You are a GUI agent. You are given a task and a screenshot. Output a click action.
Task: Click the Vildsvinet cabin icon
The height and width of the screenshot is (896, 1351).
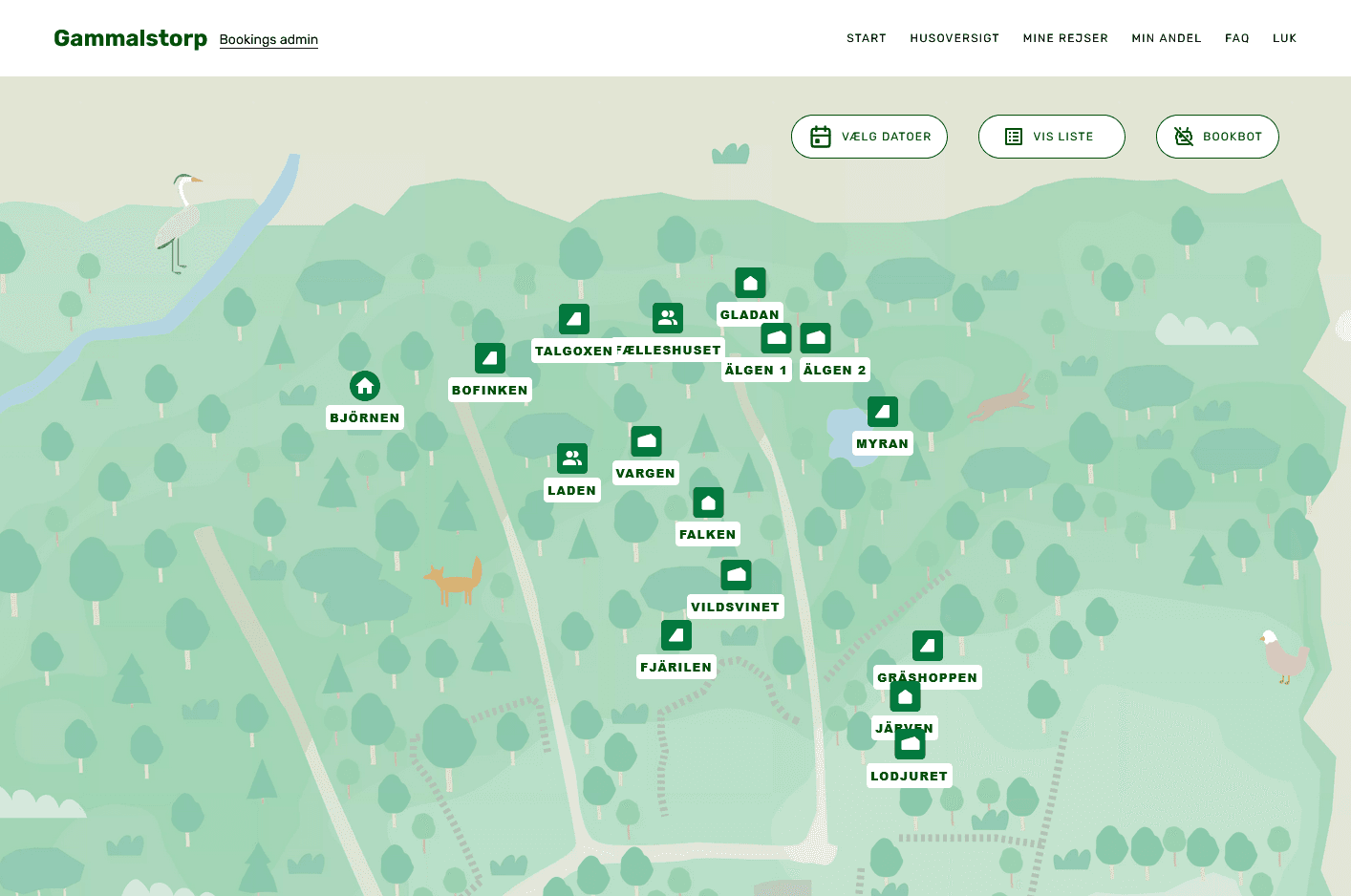tap(736, 574)
